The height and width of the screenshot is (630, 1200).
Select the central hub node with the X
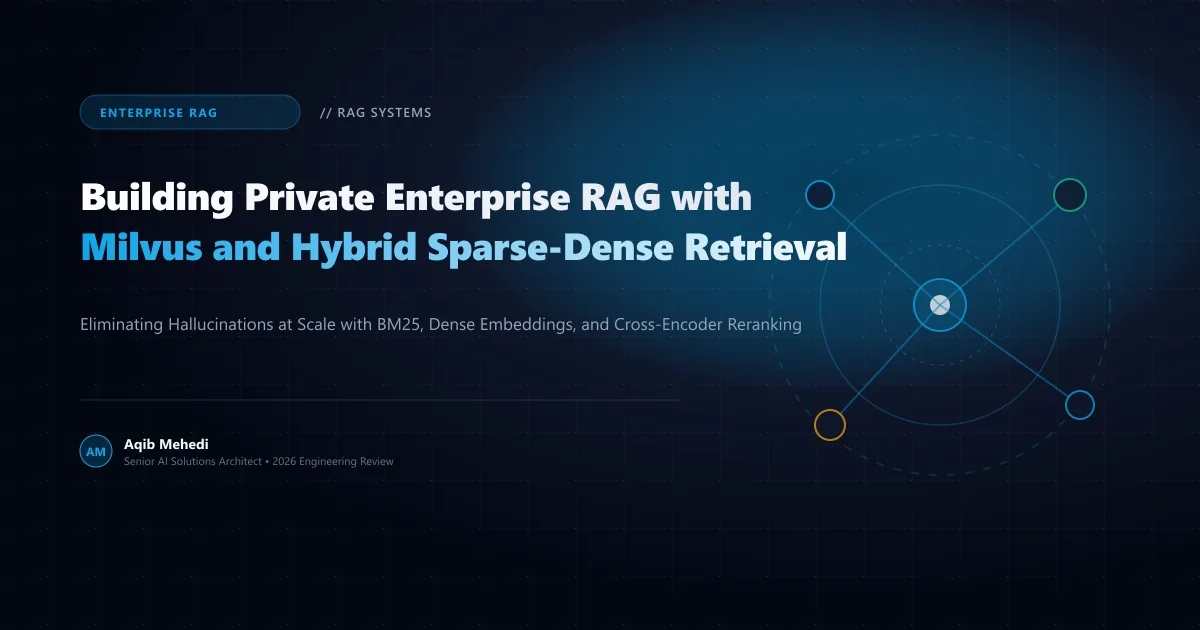coord(940,305)
